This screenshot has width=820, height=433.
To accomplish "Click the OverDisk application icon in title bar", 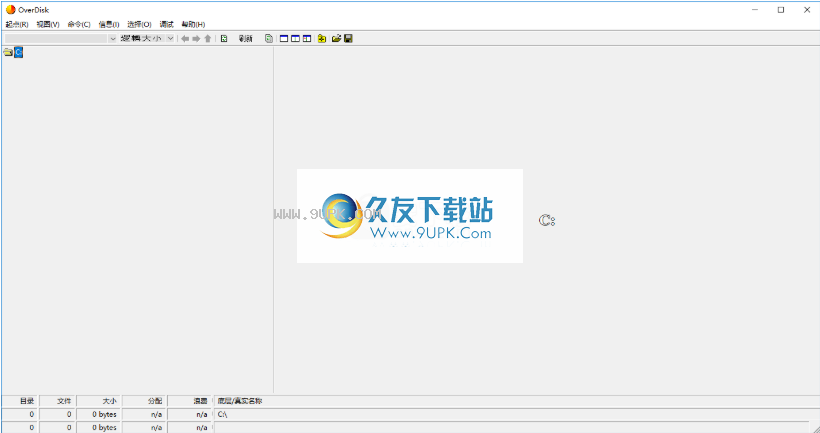I will pyautogui.click(x=10, y=9).
